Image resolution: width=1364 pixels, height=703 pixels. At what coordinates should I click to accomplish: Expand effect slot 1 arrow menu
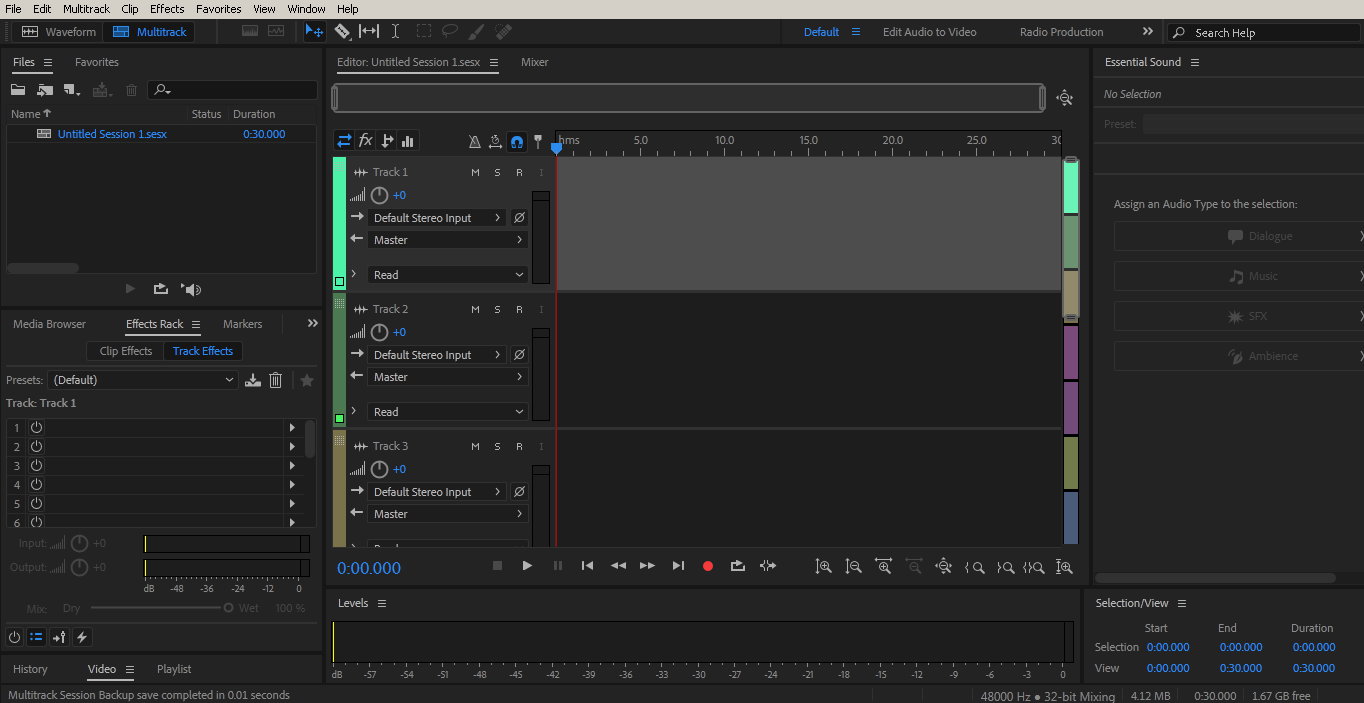pos(292,427)
